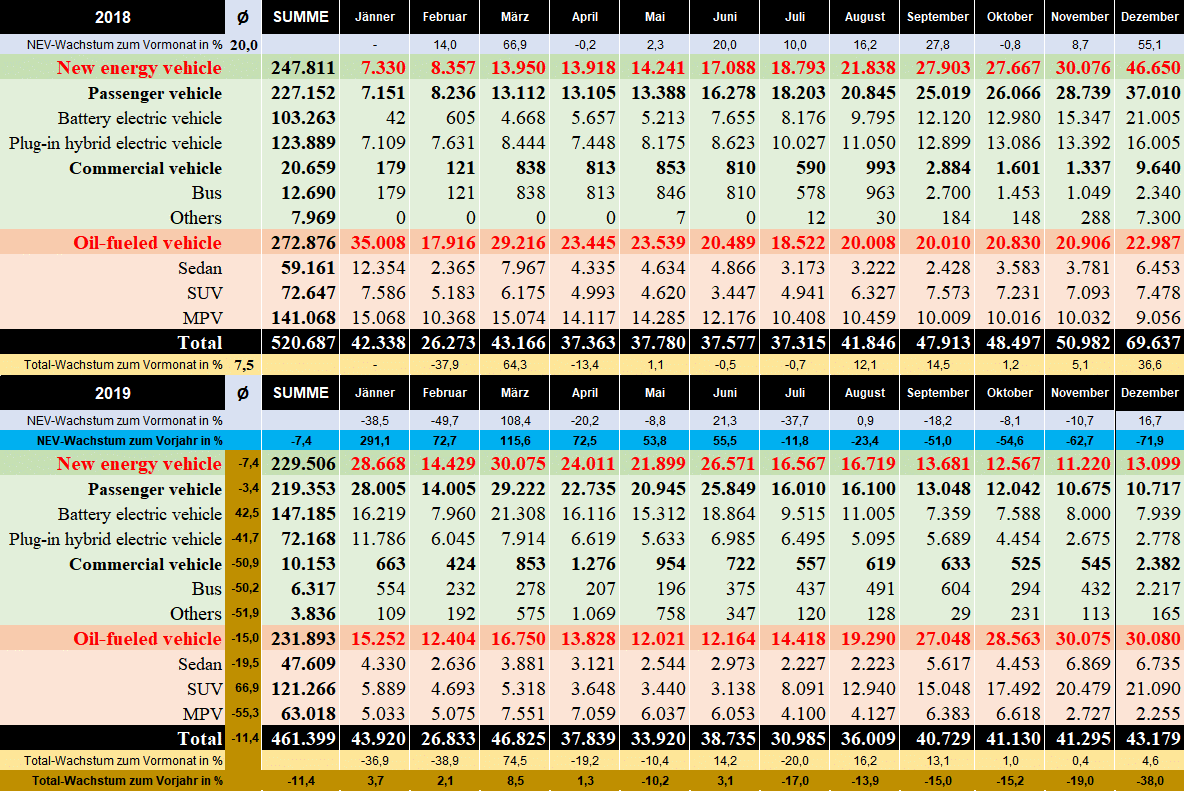Click the Sedan sum cell 59.161
The width and height of the screenshot is (1184, 791).
[x=308, y=268]
